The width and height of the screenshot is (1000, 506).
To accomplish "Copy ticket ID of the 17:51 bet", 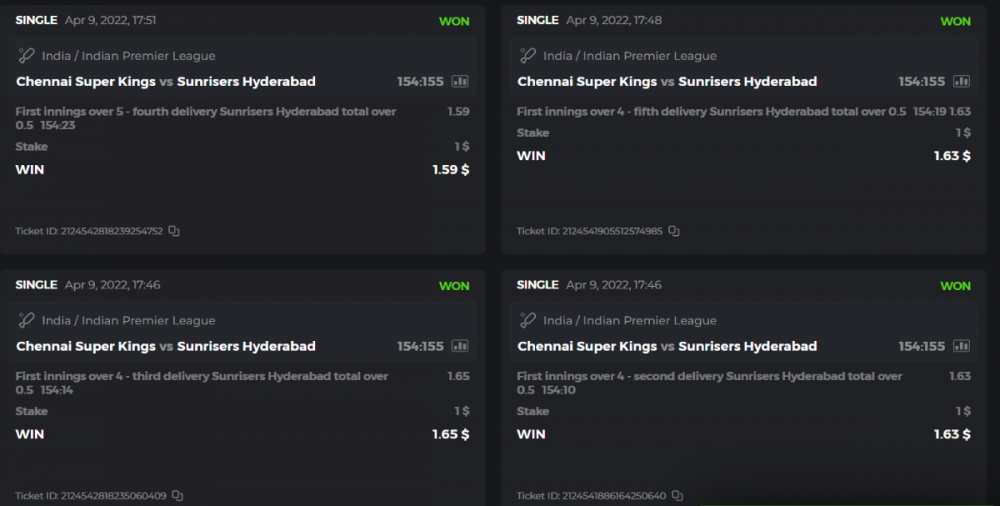I will (174, 231).
